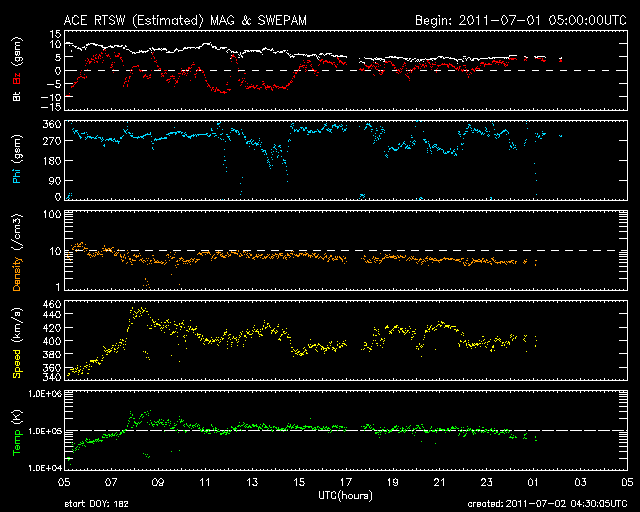
Task: Click the '01' hour label on the x-axis
Action: coord(533,483)
